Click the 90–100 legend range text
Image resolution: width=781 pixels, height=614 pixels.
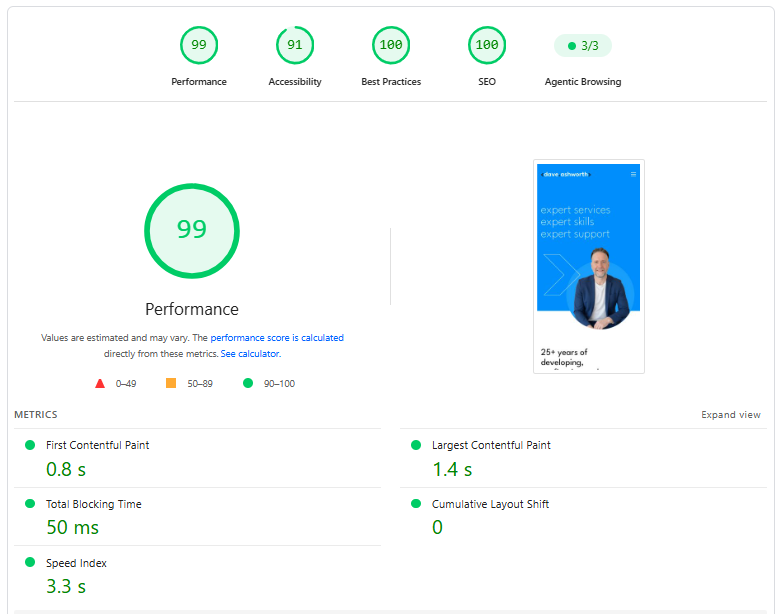(279, 383)
